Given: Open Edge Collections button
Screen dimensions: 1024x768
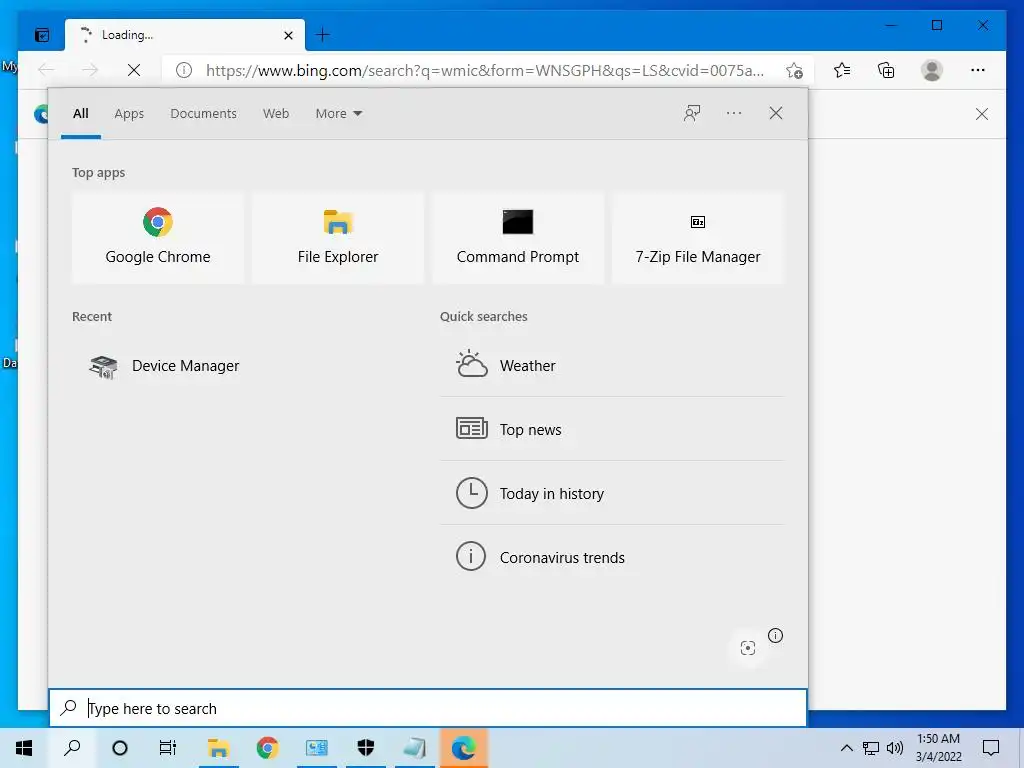Looking at the screenshot, I should 886,70.
